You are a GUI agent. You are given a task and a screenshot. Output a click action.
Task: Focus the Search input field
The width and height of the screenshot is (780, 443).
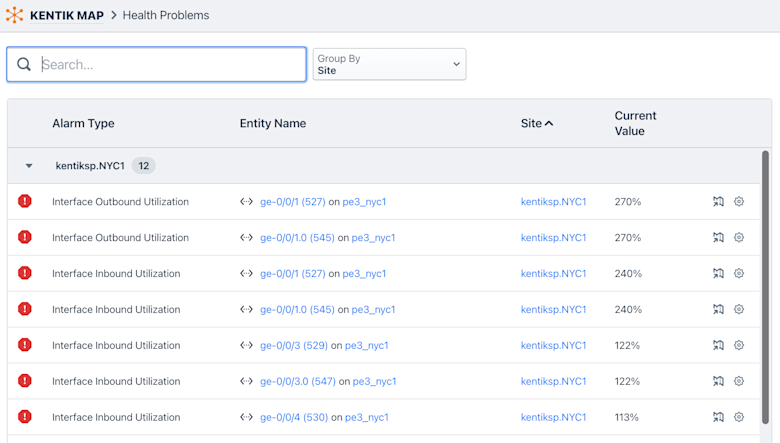pyautogui.click(x=170, y=65)
